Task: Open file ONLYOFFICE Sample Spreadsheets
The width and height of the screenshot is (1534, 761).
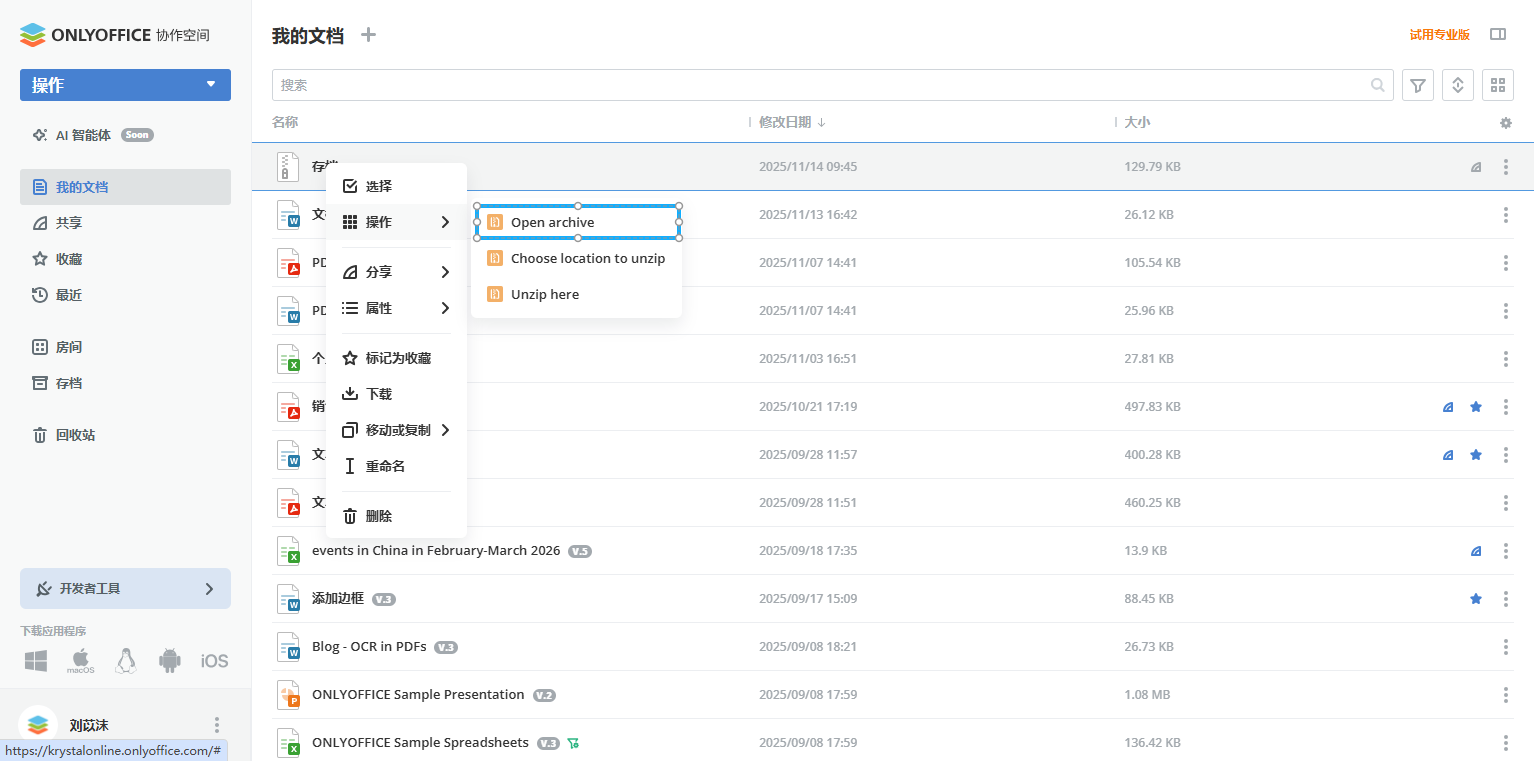Action: click(x=420, y=743)
